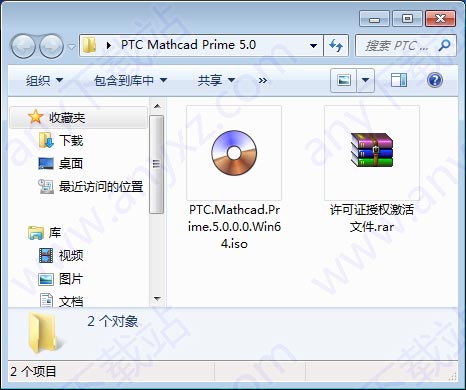Open recent pages dropdown near navigation arrows
Viewport: 466px width, 390px height.
[x=71, y=46]
